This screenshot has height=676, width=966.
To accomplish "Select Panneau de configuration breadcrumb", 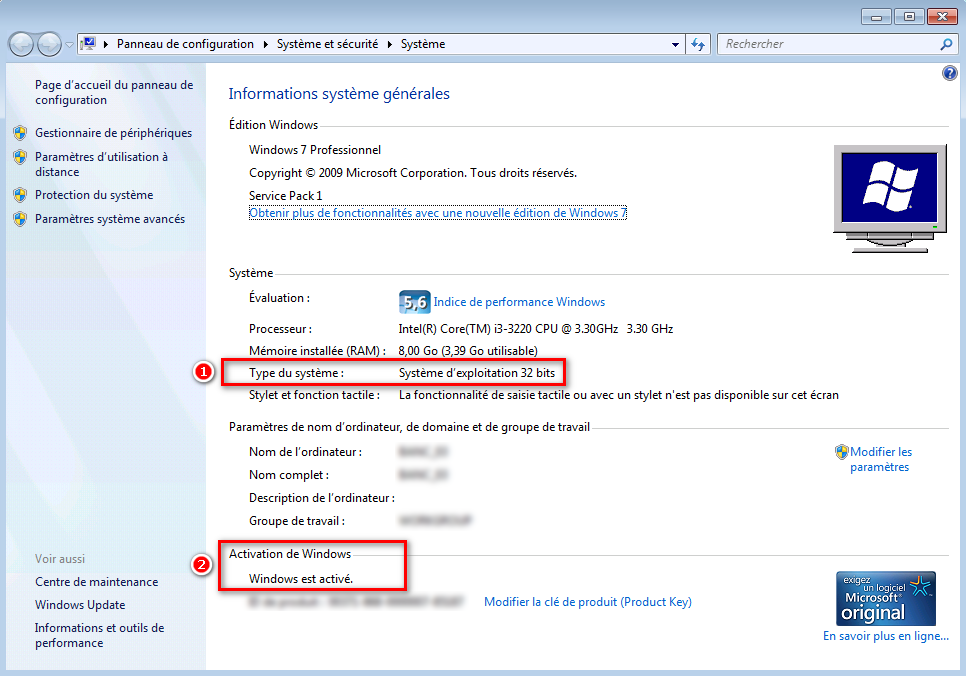I will [x=185, y=44].
